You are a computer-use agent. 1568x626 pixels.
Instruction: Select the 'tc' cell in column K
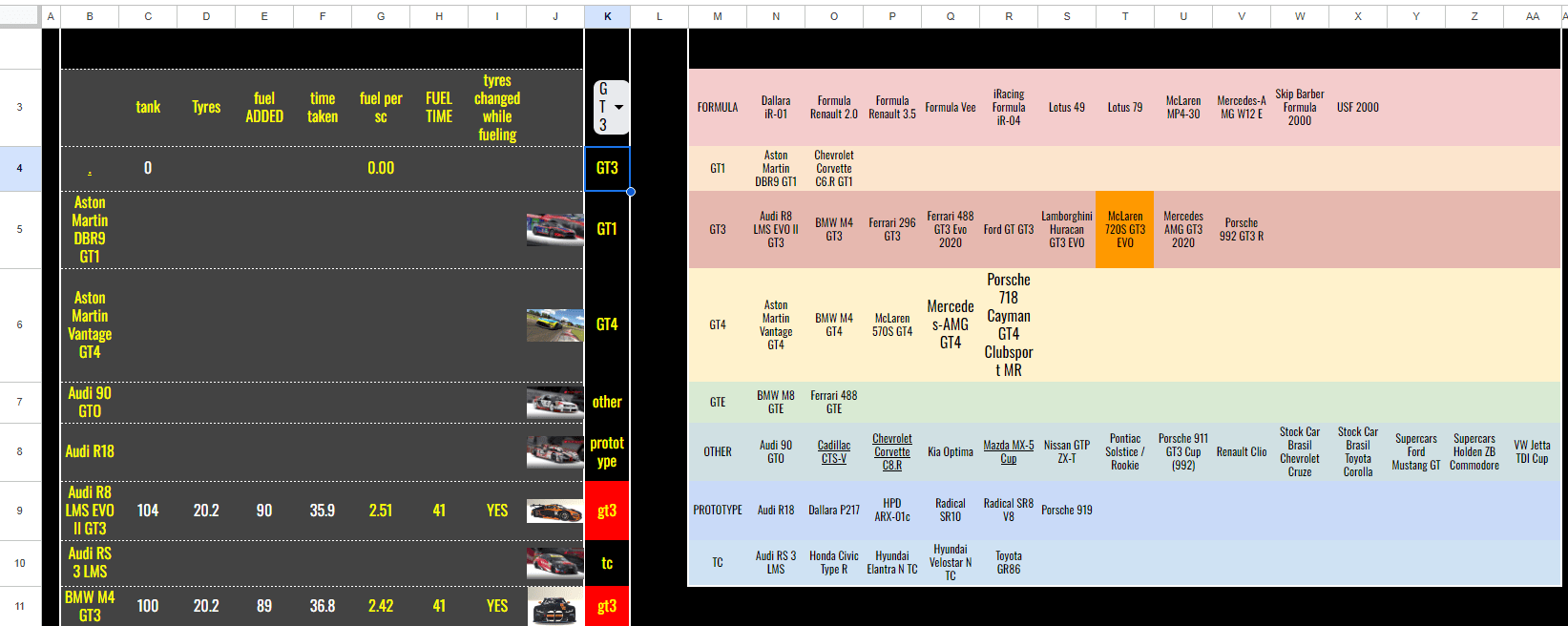click(x=607, y=563)
